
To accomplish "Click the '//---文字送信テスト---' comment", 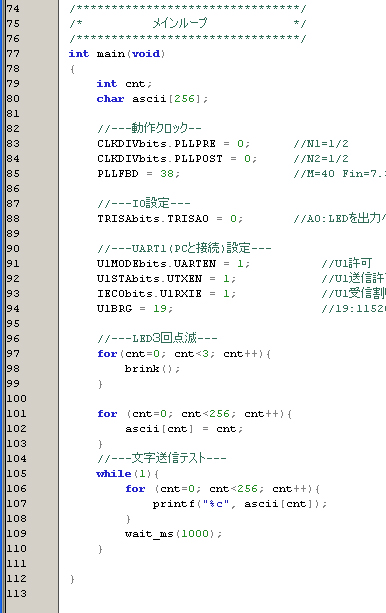I will tap(162, 458).
